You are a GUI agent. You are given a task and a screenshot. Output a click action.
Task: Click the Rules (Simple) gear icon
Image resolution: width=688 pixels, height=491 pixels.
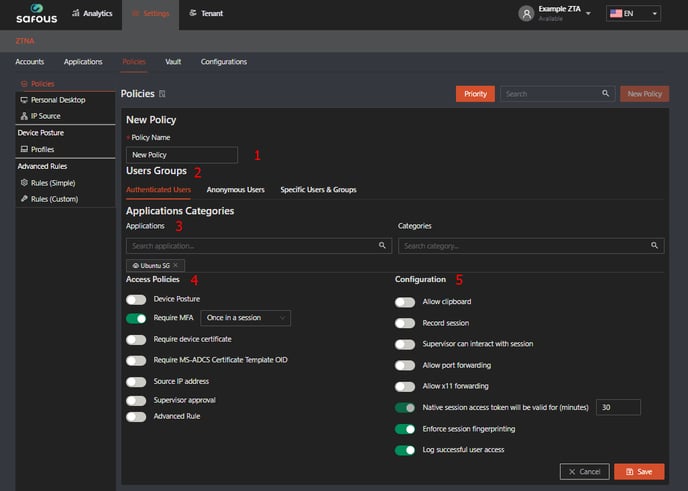click(x=24, y=183)
